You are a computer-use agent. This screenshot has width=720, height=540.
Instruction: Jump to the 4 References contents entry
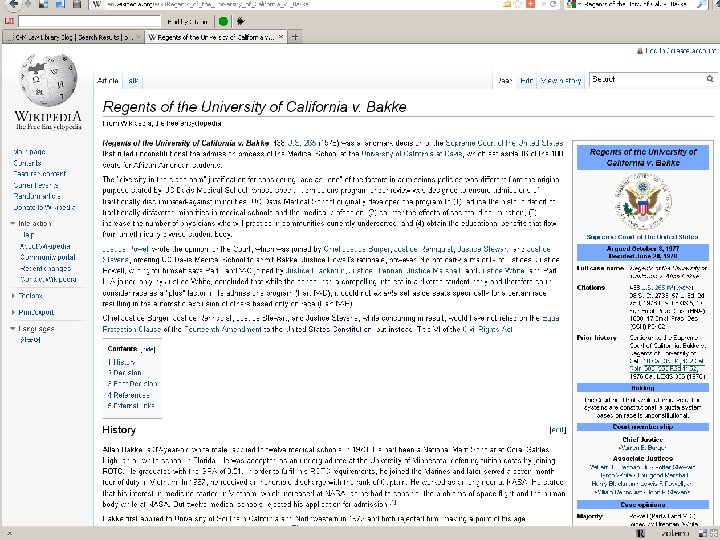click(x=128, y=395)
